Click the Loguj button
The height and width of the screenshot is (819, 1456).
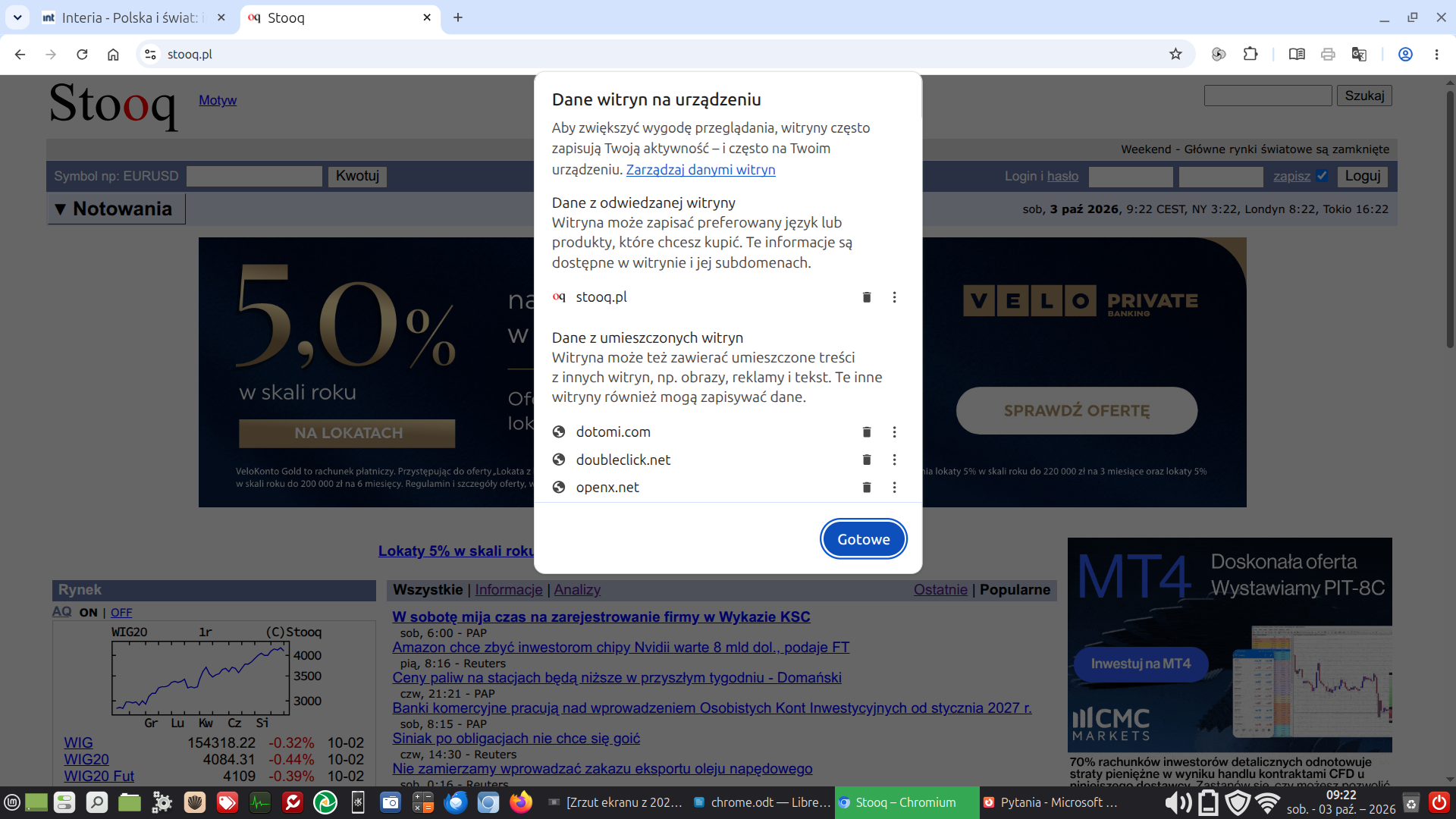click(x=1363, y=176)
